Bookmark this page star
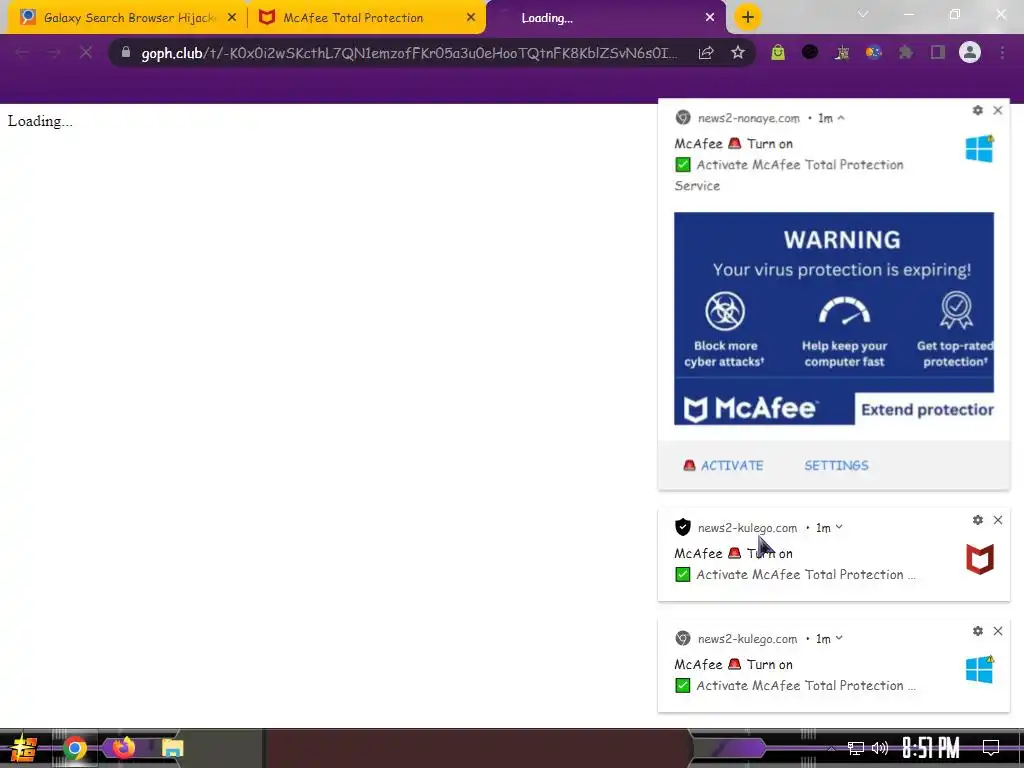The width and height of the screenshot is (1024, 768). 738,52
